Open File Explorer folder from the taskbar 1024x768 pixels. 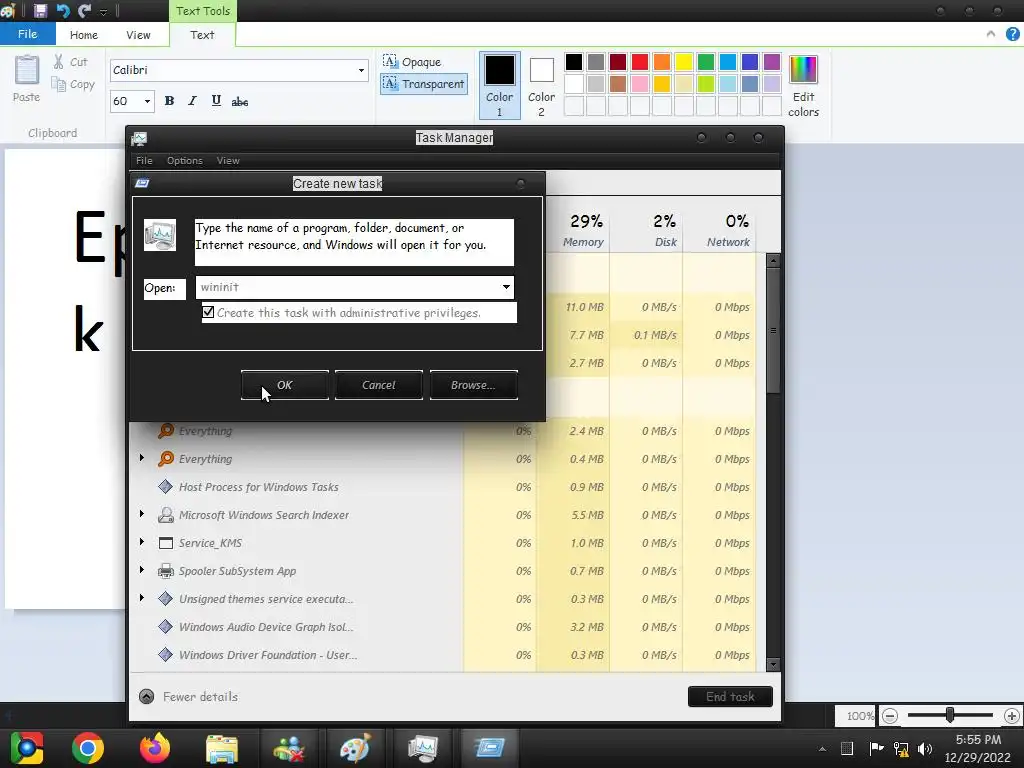pos(222,748)
